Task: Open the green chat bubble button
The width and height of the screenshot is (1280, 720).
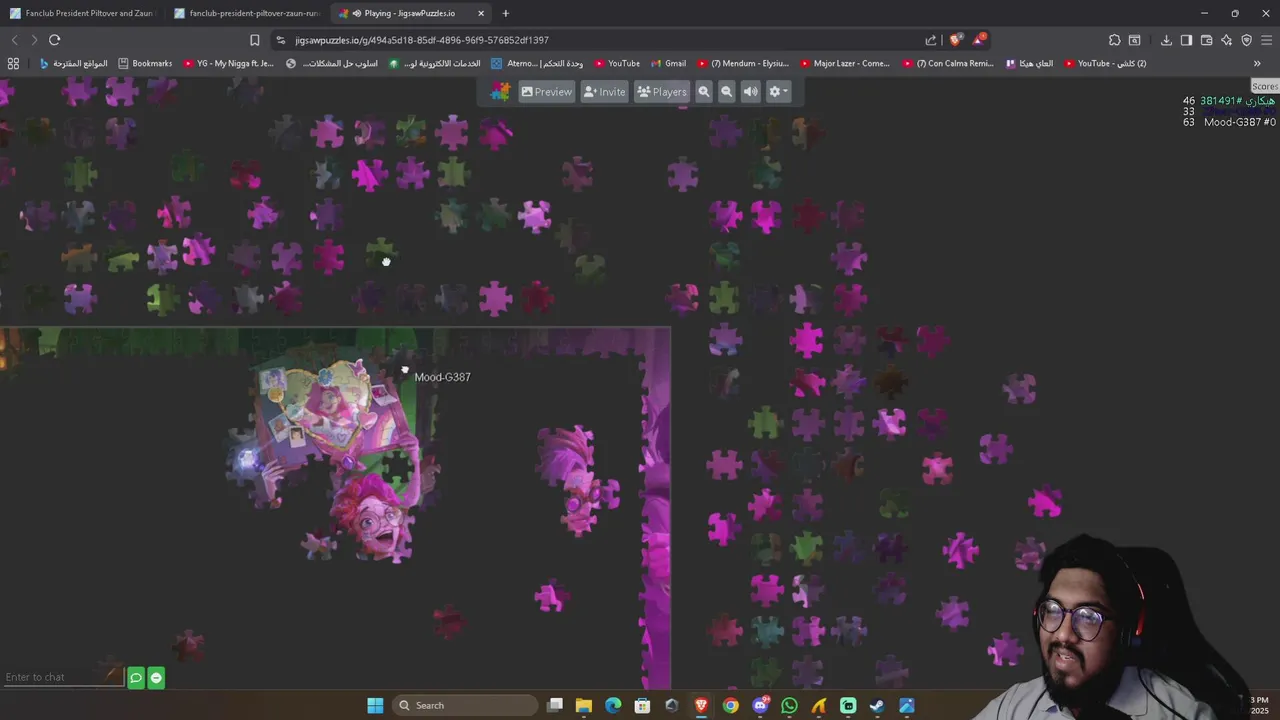Action: [x=136, y=678]
